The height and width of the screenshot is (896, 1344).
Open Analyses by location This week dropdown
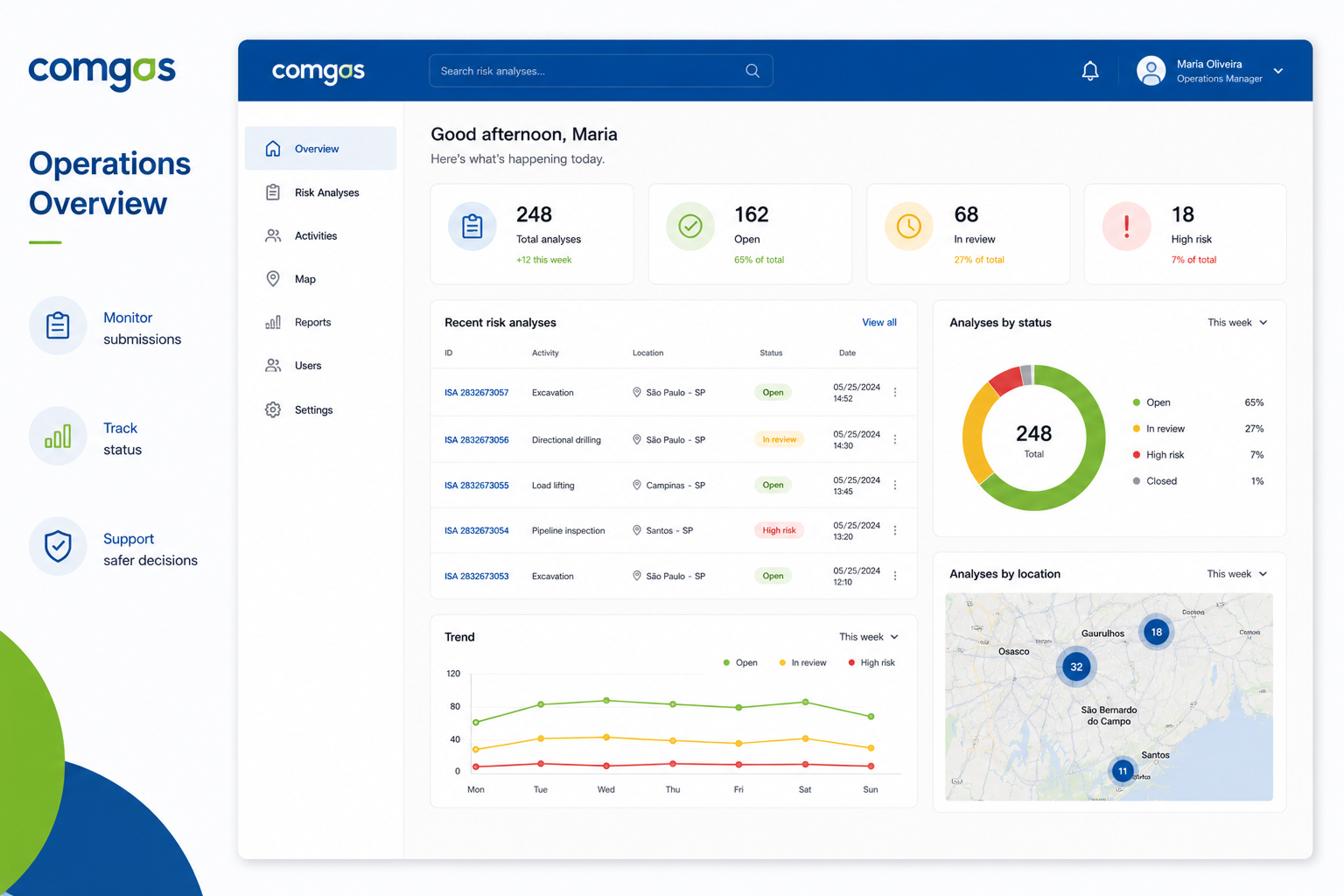coord(1236,574)
